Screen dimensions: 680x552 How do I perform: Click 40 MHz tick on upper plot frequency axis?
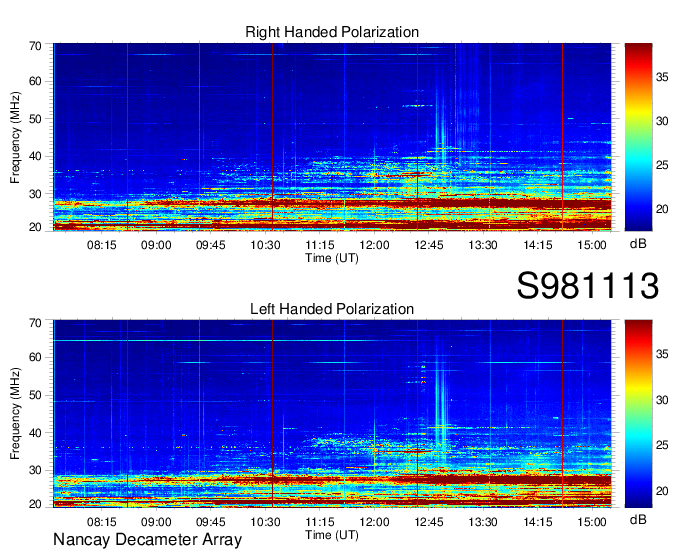click(35, 156)
